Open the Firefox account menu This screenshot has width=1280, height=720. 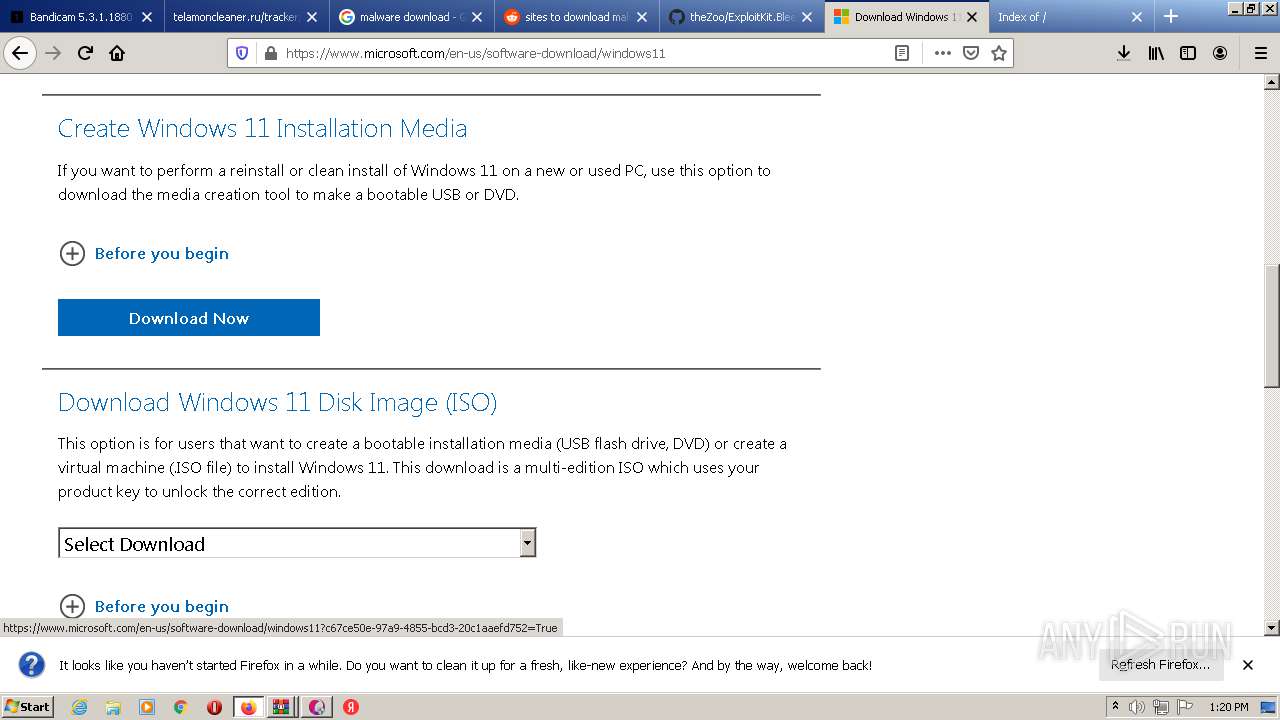(1220, 53)
